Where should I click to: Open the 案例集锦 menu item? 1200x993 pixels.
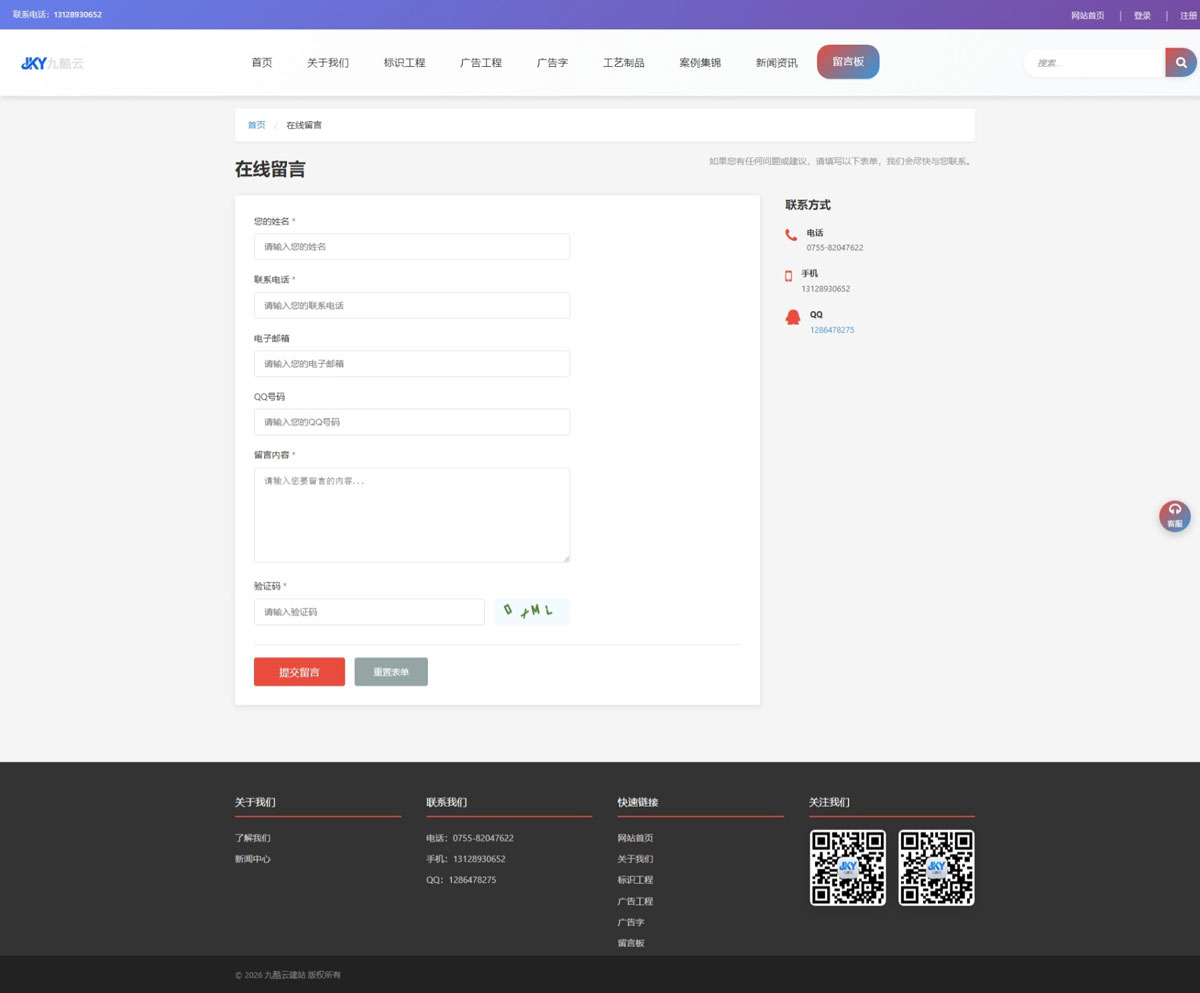tap(700, 62)
